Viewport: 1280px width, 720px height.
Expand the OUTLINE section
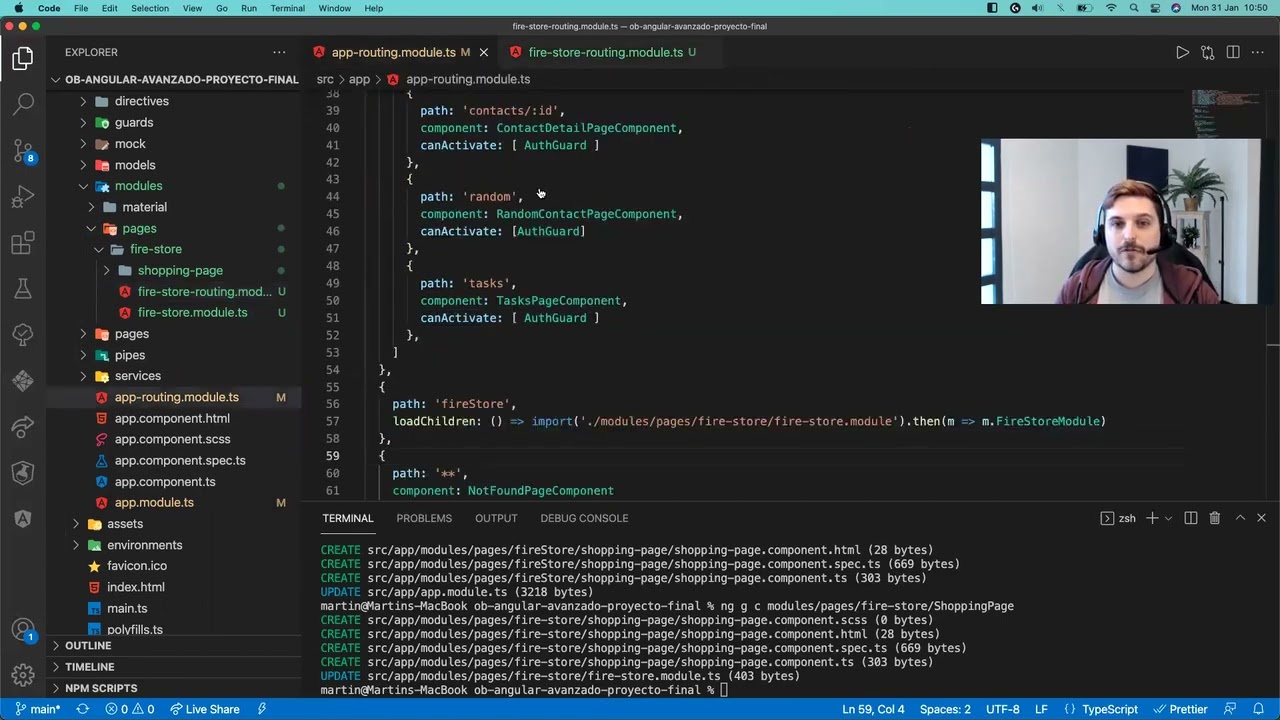coord(88,646)
